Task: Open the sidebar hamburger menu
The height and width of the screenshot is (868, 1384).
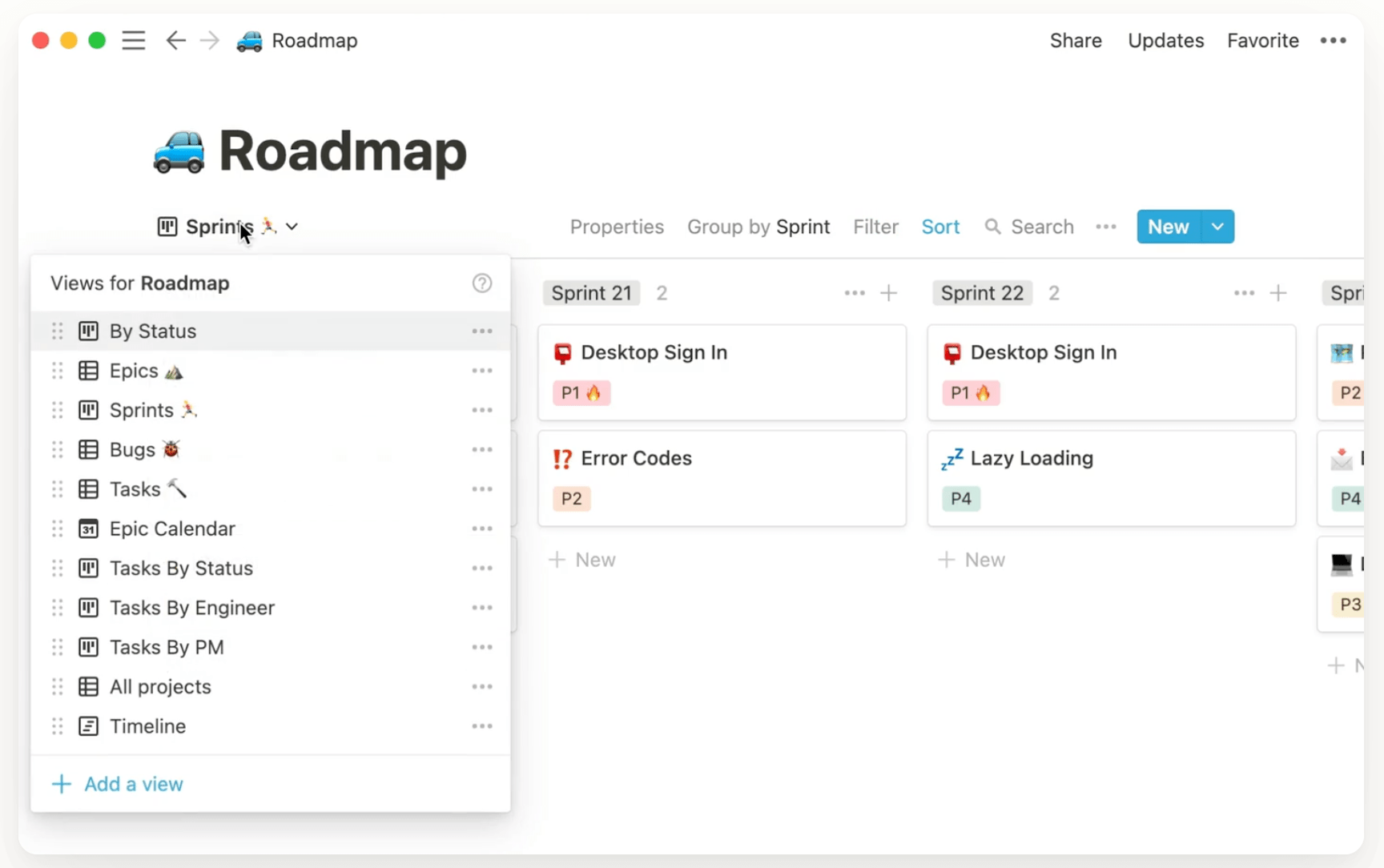Action: [x=134, y=41]
